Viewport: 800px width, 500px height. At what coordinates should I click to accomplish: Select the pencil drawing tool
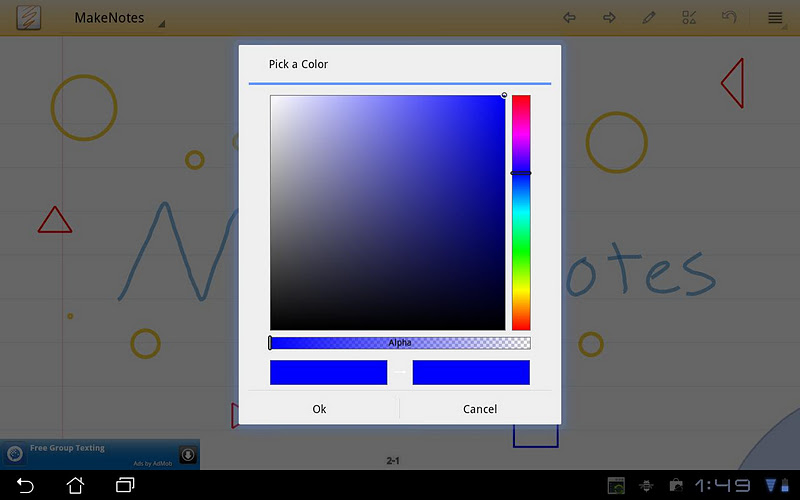[x=649, y=18]
